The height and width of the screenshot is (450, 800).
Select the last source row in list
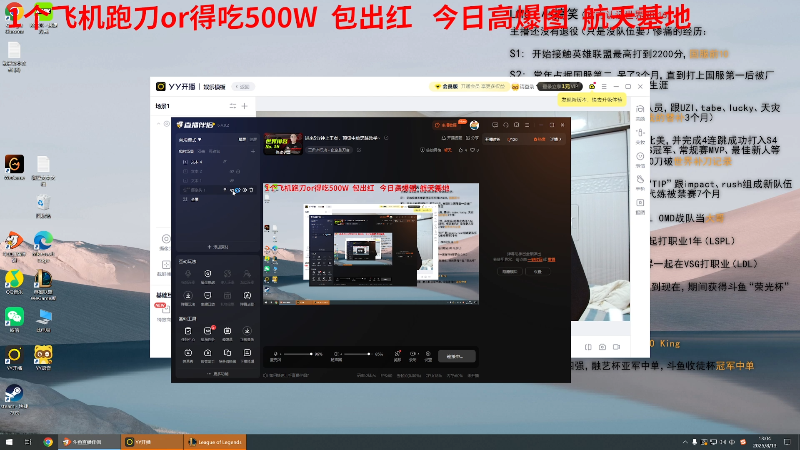218,199
